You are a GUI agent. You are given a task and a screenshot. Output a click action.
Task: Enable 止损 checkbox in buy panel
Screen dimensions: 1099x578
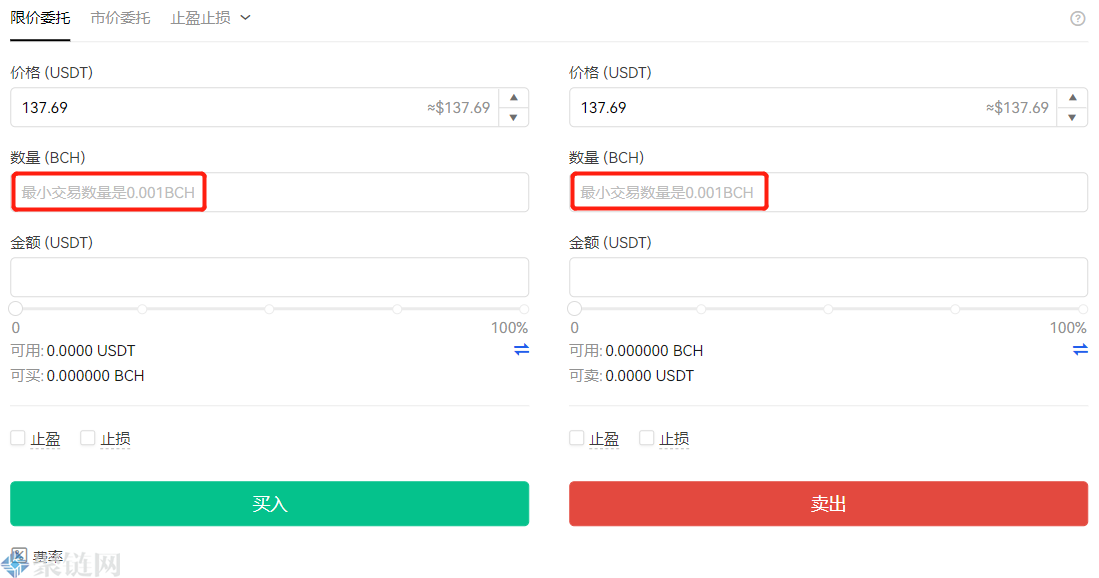[x=88, y=438]
